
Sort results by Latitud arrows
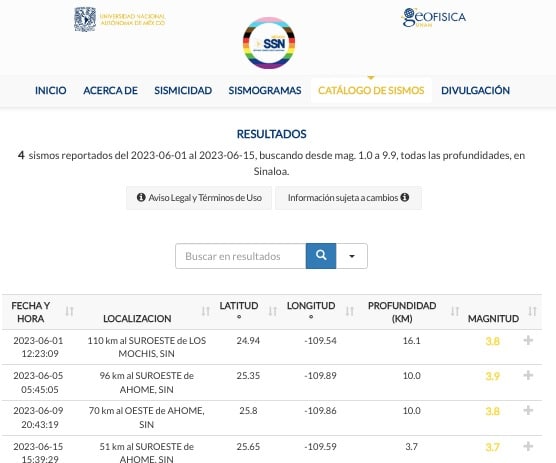pos(273,312)
